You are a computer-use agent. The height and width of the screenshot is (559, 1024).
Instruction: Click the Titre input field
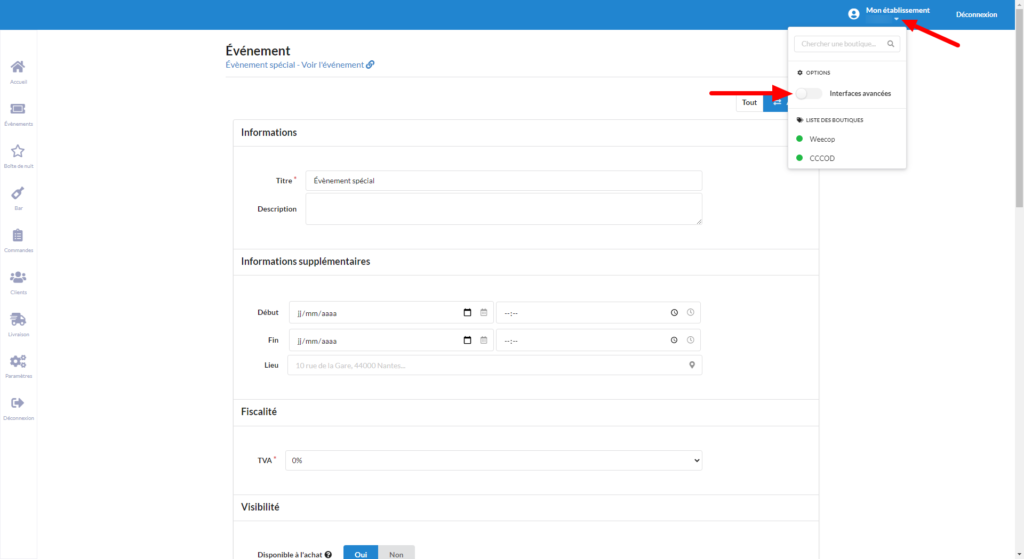click(x=504, y=181)
